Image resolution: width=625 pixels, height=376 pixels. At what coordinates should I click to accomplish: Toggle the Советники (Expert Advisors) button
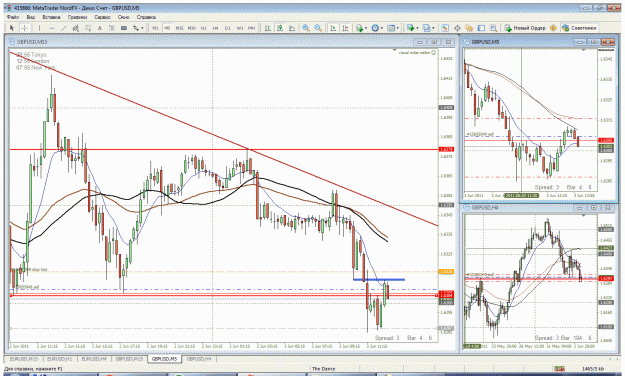click(580, 28)
